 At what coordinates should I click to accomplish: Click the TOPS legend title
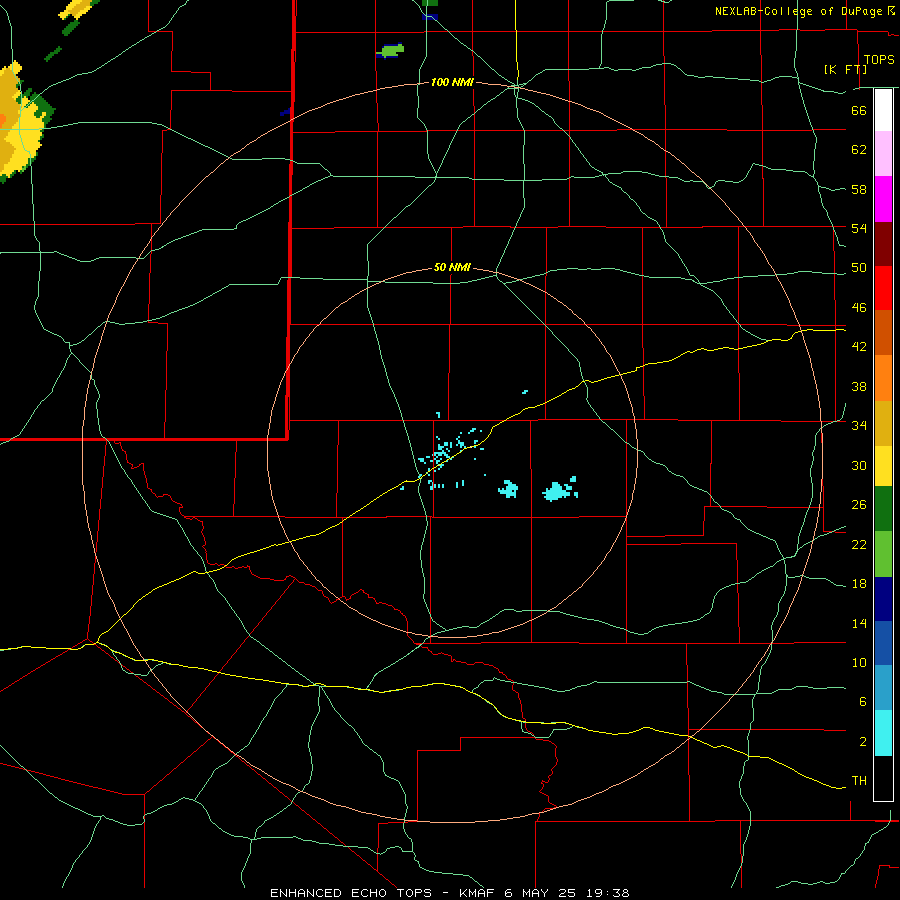coord(879,59)
